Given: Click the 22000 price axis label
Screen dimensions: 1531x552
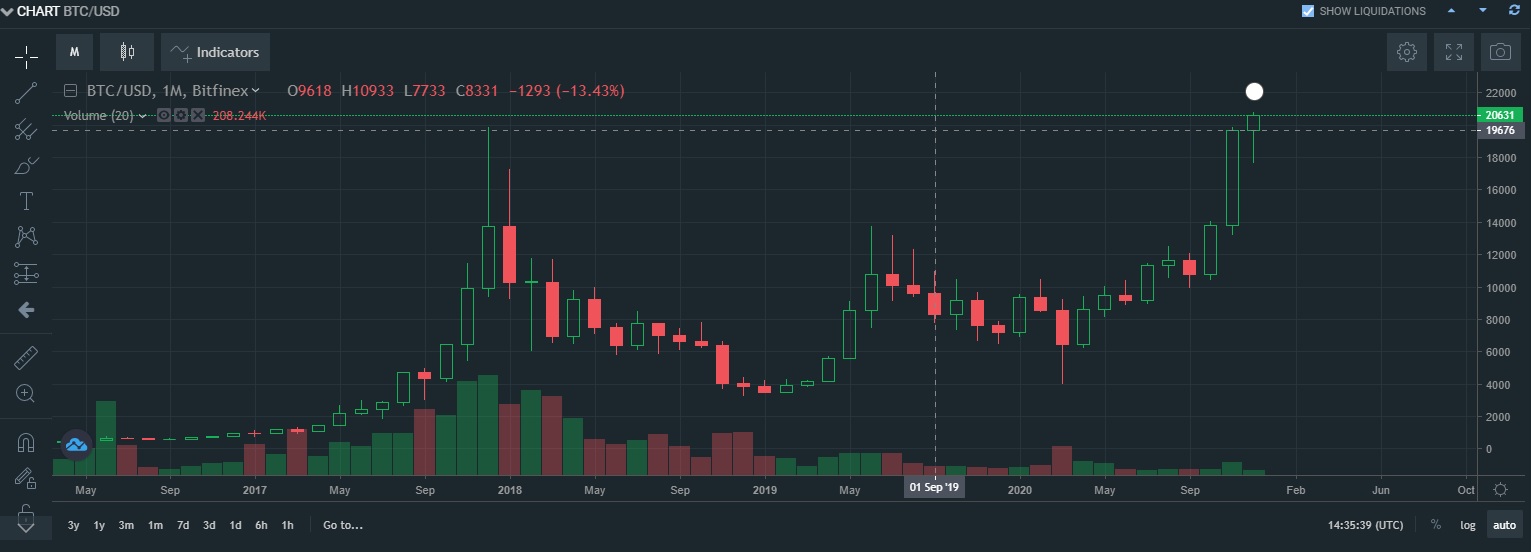Looking at the screenshot, I should [x=1502, y=93].
